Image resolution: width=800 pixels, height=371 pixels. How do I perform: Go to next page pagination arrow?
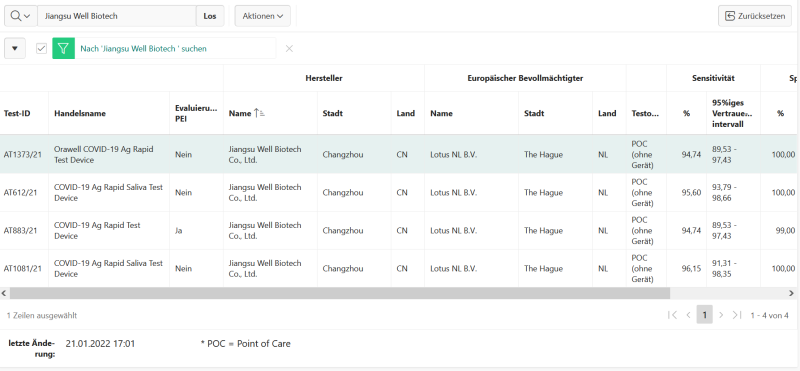(721, 315)
